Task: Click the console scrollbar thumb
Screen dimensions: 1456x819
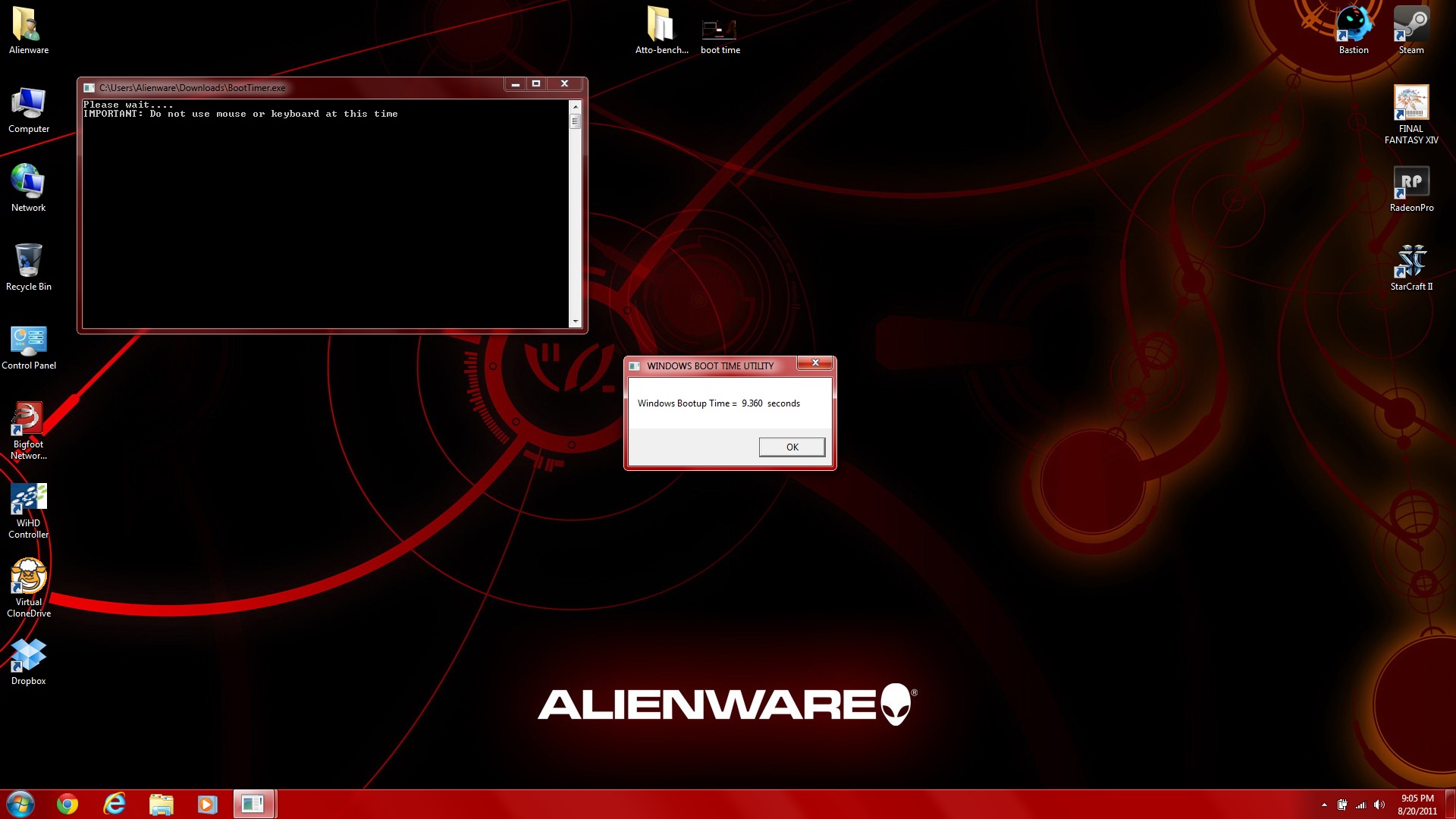Action: [576, 121]
